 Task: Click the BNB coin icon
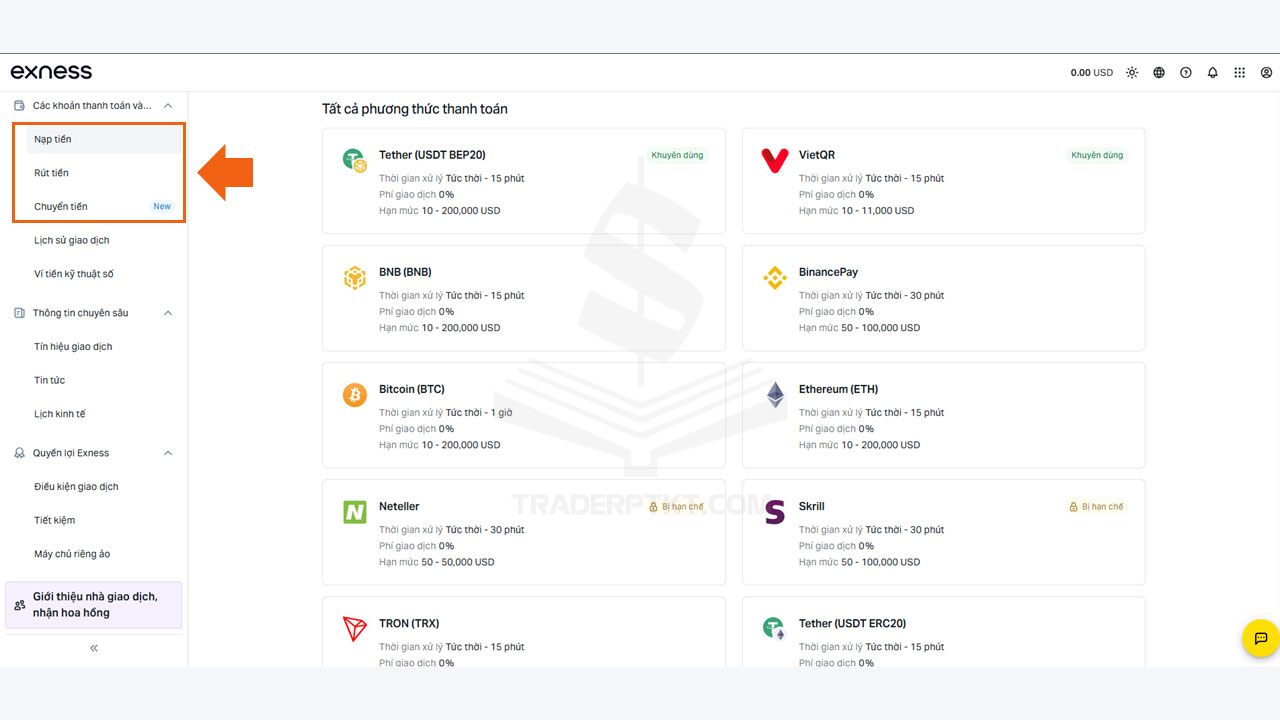point(355,278)
